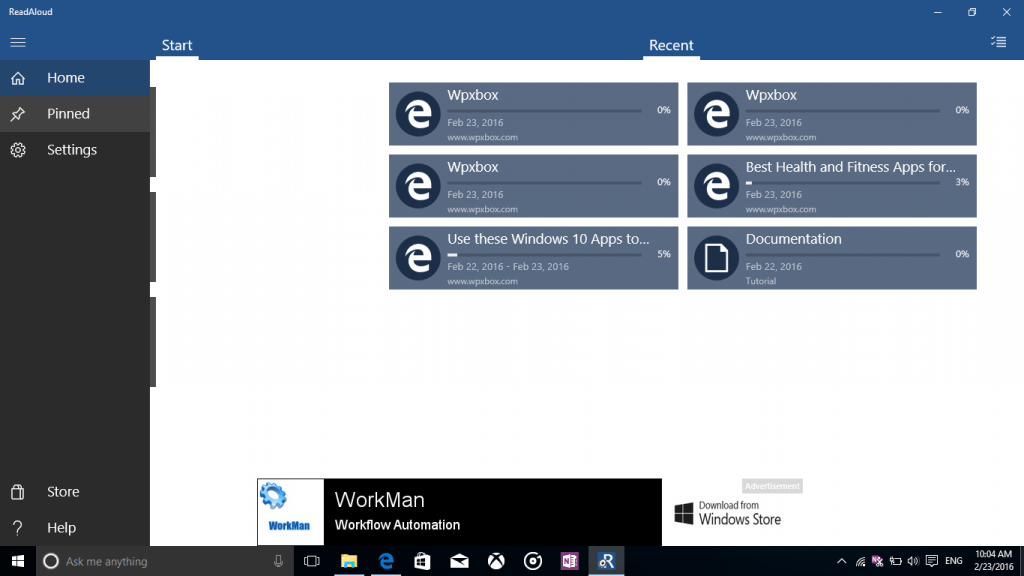The width and height of the screenshot is (1024, 576).
Task: Click the 5% progress value
Action: point(664,254)
